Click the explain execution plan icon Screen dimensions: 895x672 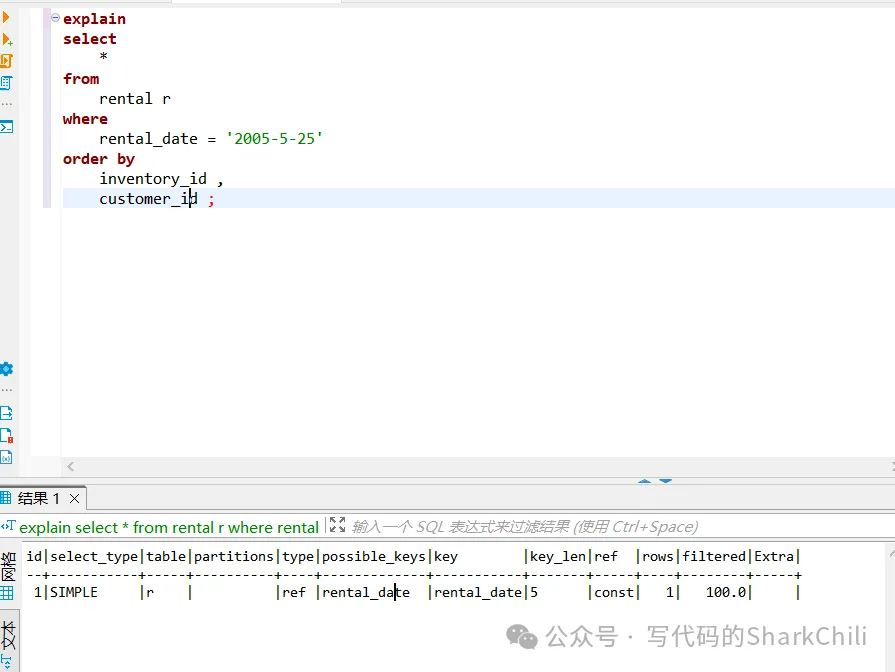tap(6, 82)
